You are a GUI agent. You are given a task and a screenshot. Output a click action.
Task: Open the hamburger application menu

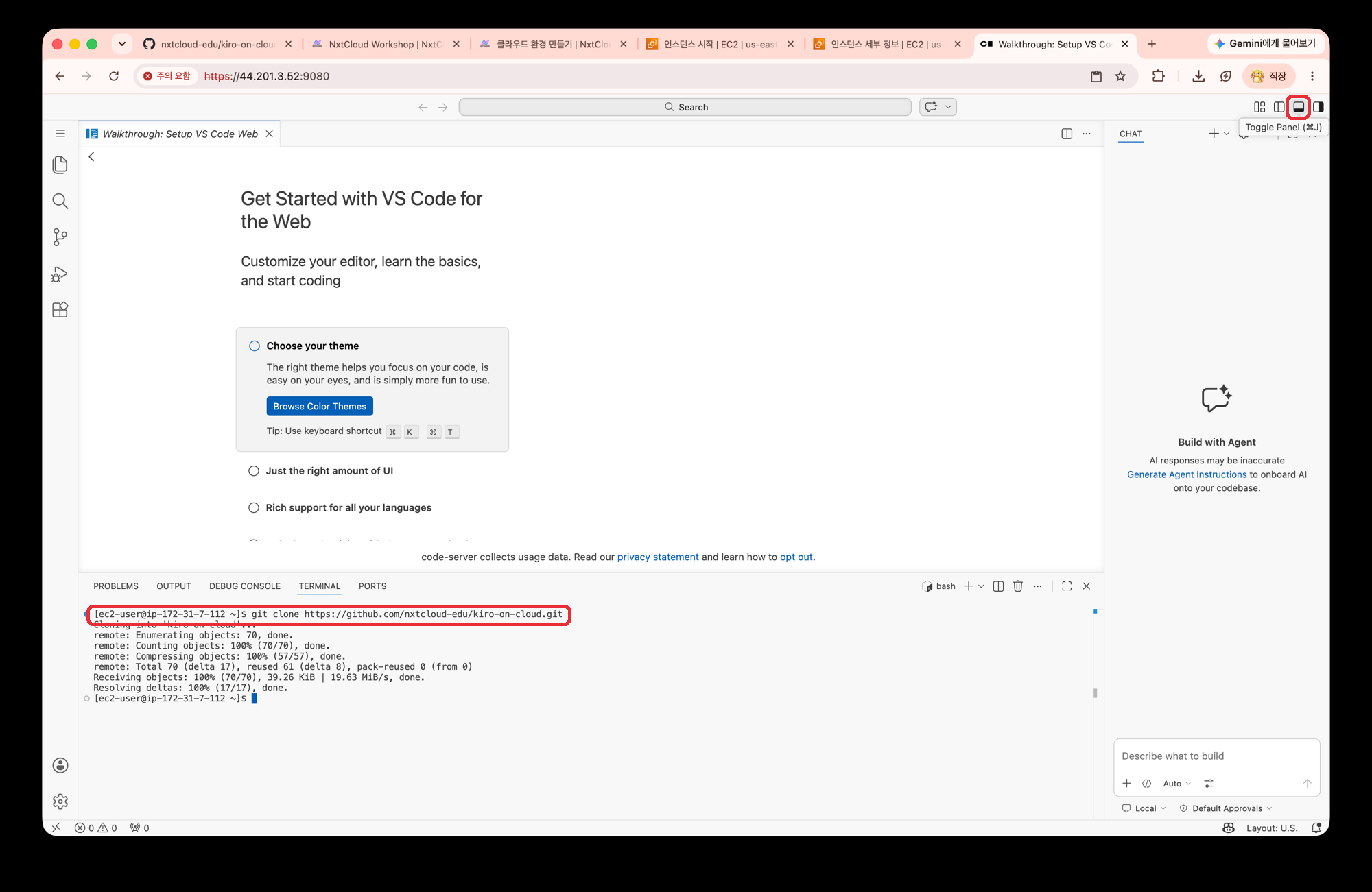[60, 134]
